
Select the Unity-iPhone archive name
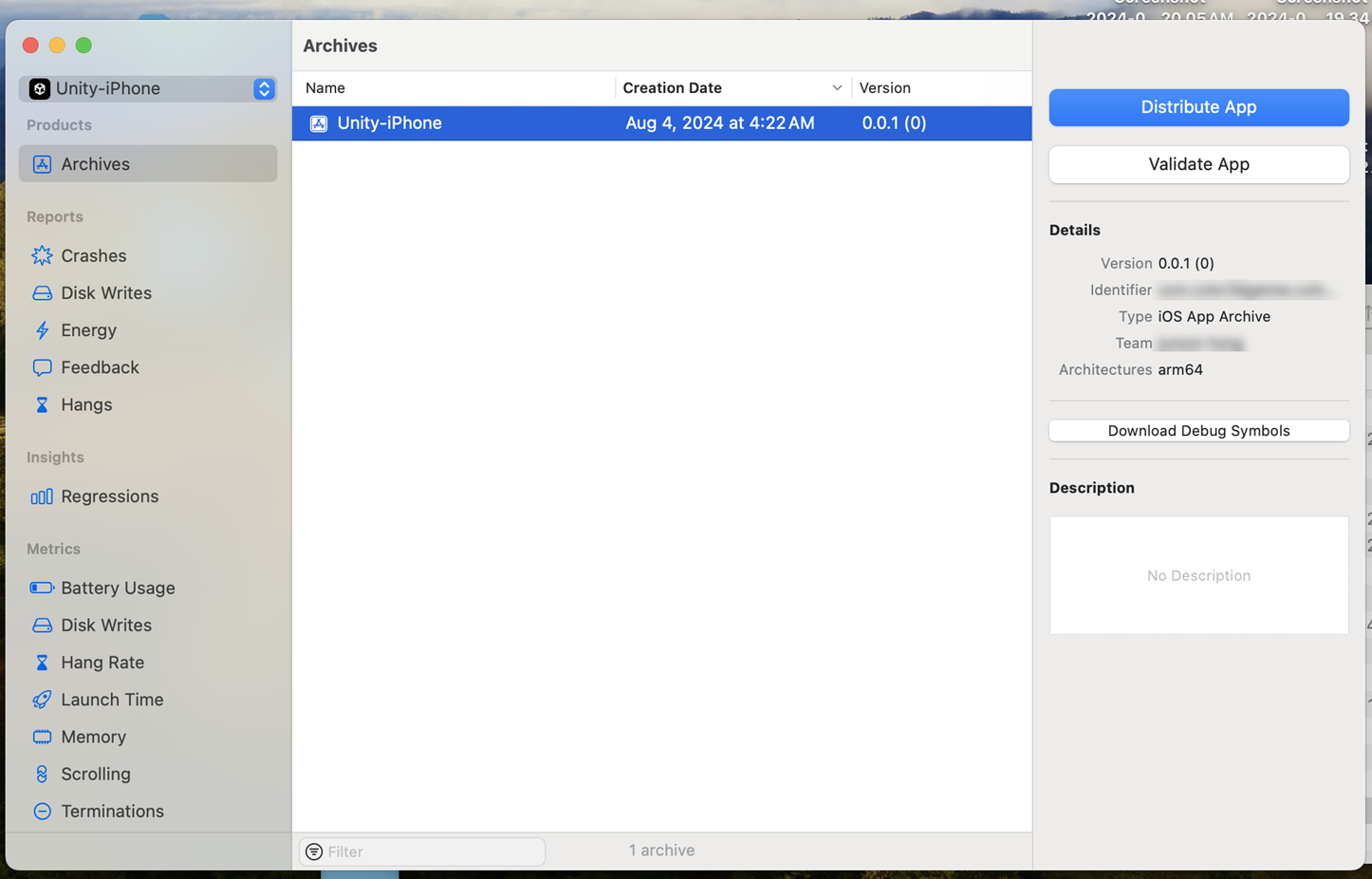click(x=389, y=123)
